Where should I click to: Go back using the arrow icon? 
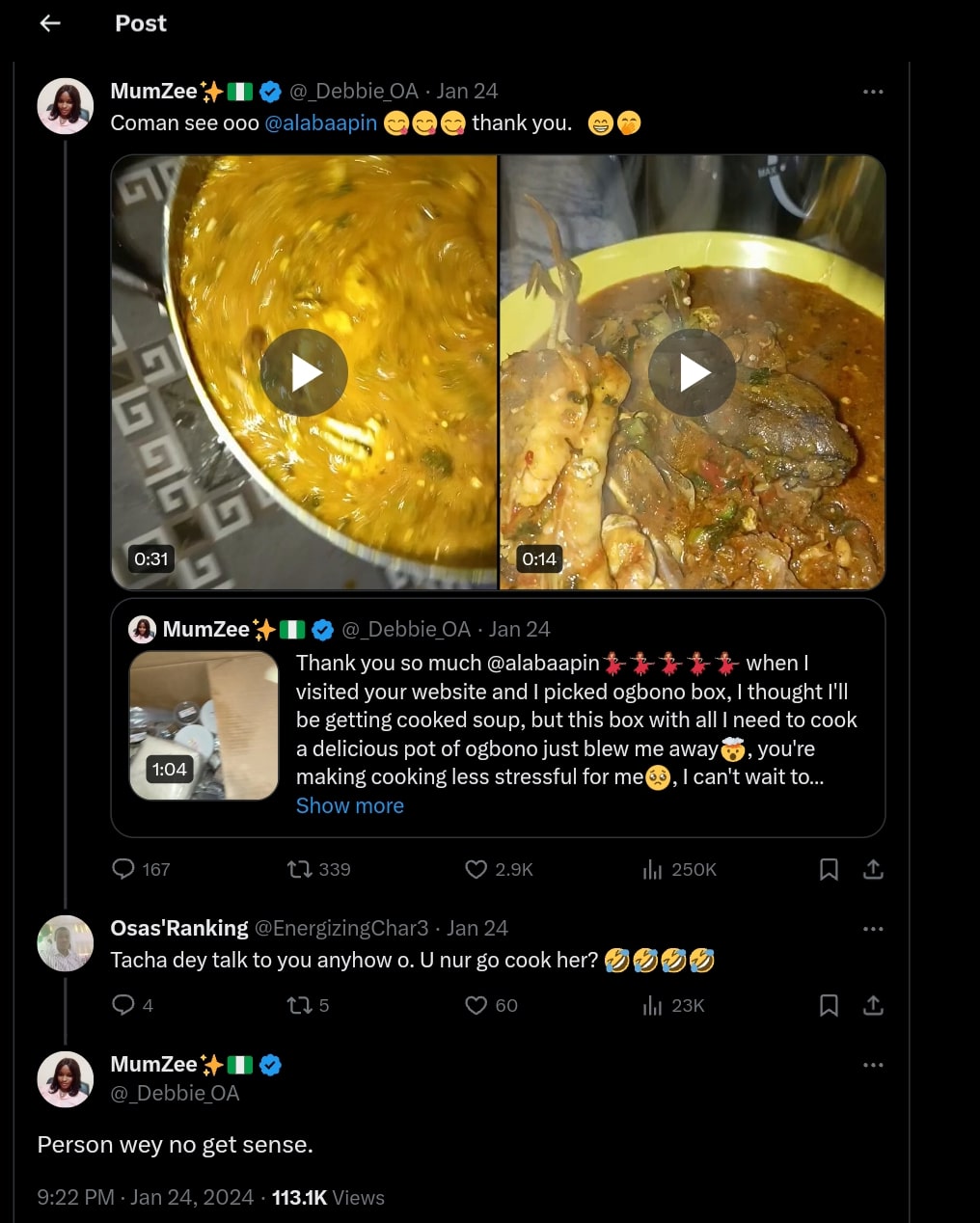(50, 23)
